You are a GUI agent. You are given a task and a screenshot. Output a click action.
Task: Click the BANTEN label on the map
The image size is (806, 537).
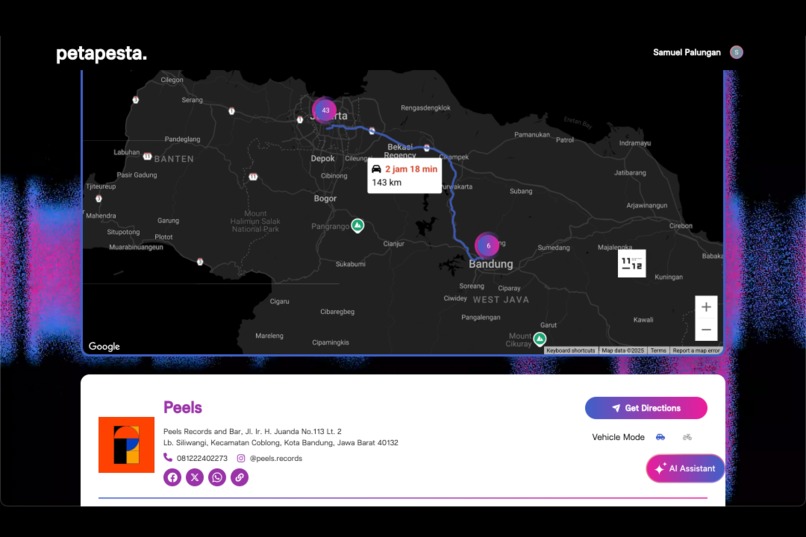(x=174, y=159)
